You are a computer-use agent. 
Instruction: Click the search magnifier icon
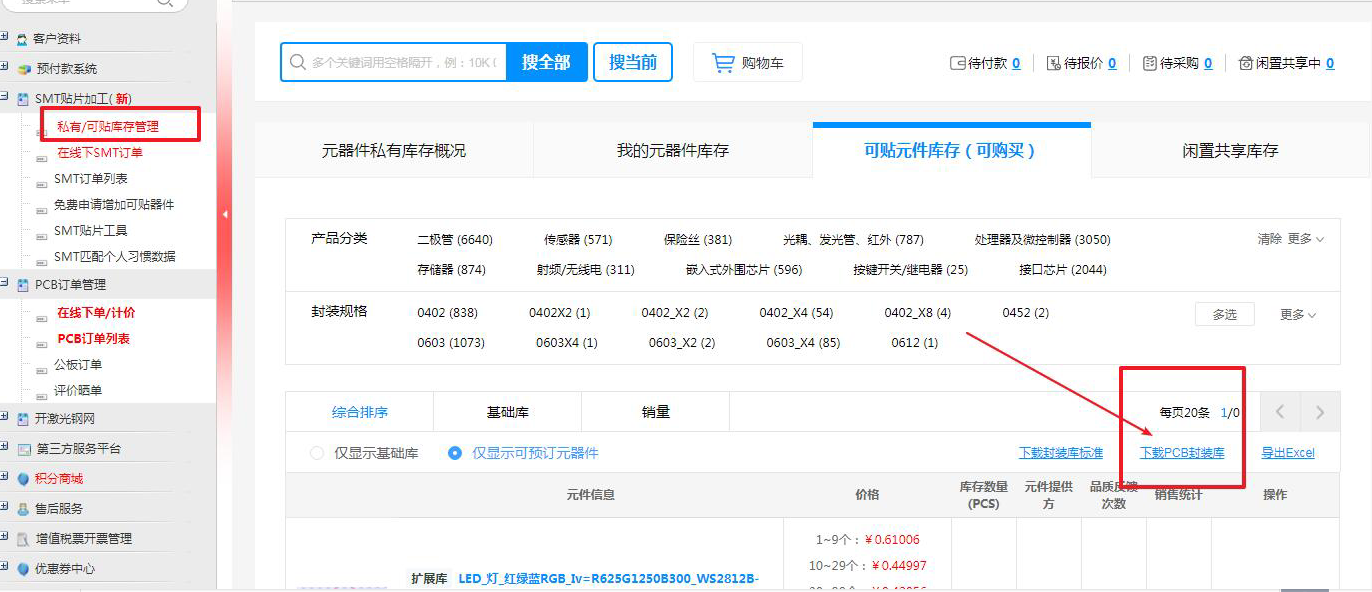[297, 62]
